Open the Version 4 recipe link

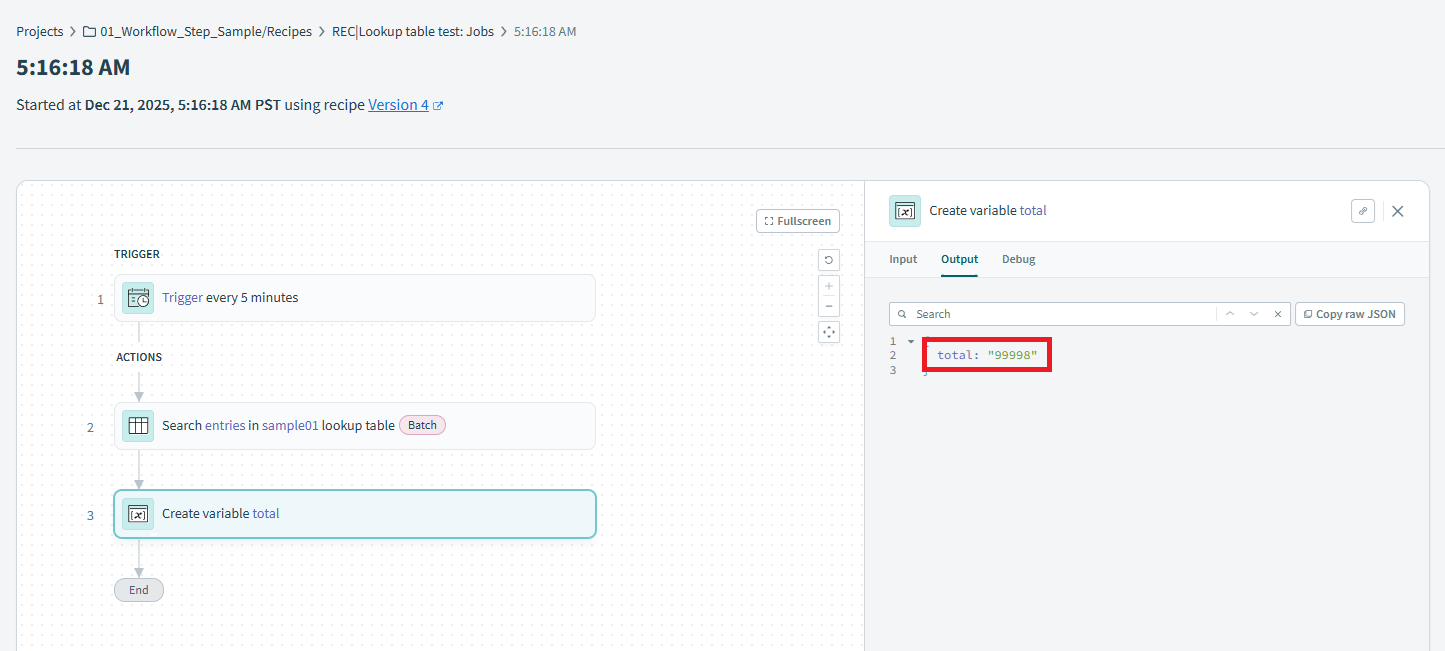coord(398,105)
